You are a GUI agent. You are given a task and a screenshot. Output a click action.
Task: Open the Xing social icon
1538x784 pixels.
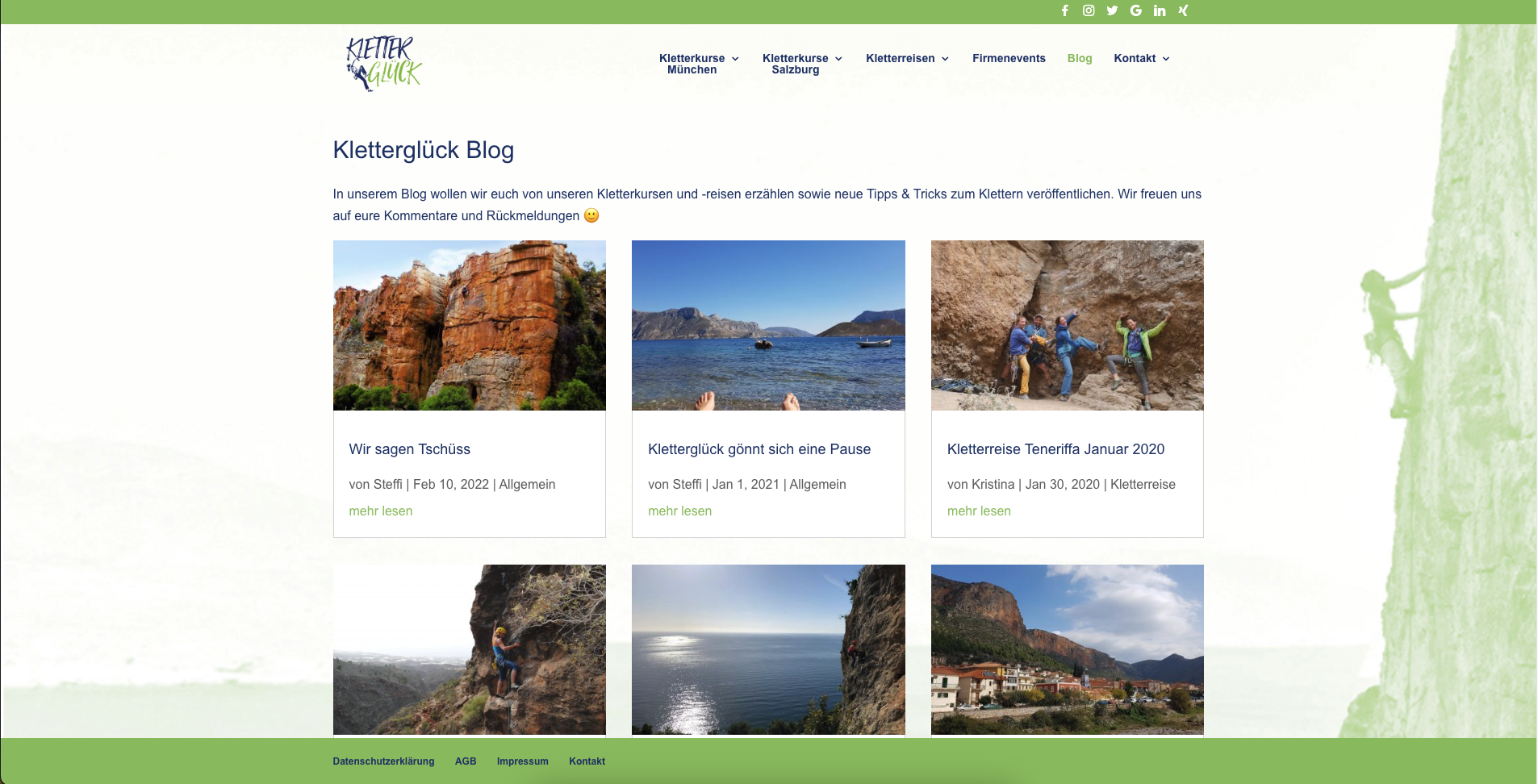pos(1183,10)
